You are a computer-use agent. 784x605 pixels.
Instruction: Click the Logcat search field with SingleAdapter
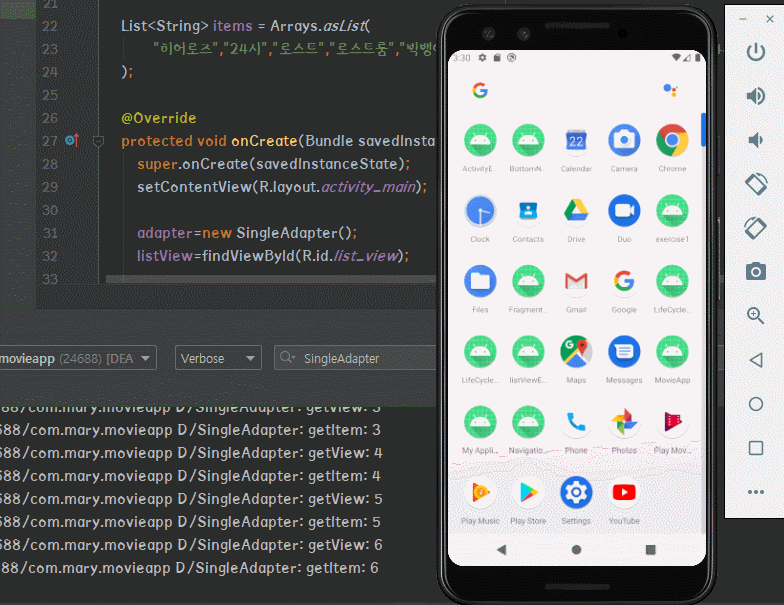pos(356,358)
